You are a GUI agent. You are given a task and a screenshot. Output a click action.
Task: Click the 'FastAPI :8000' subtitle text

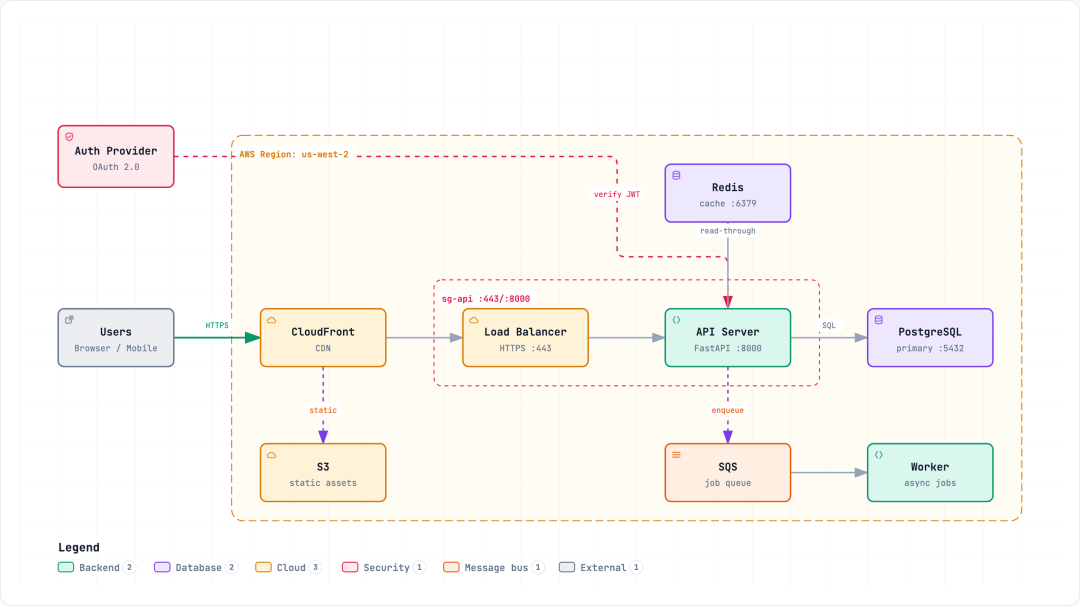[728, 348]
